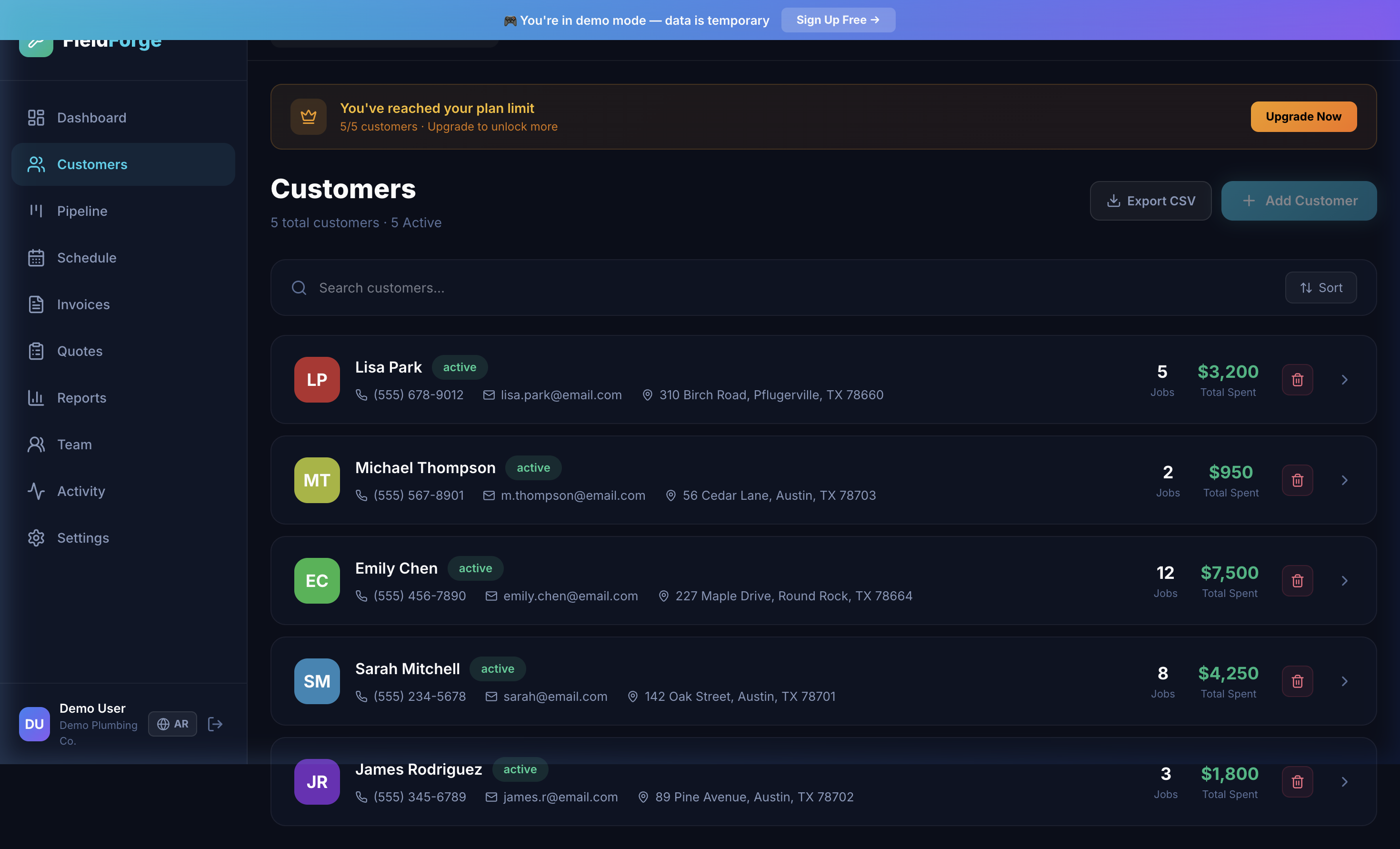This screenshot has width=1400, height=849.
Task: Delete Emily Chen's customer record
Action: pos(1297,580)
